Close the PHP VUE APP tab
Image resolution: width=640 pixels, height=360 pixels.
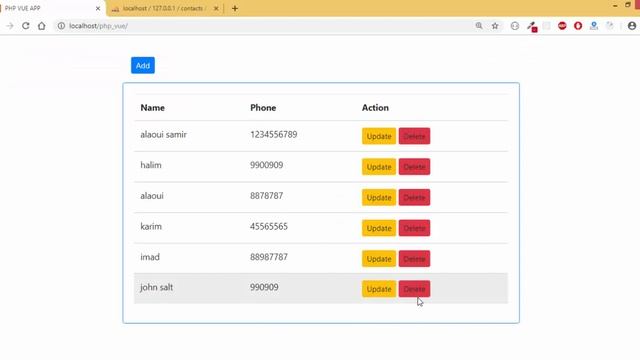point(98,8)
